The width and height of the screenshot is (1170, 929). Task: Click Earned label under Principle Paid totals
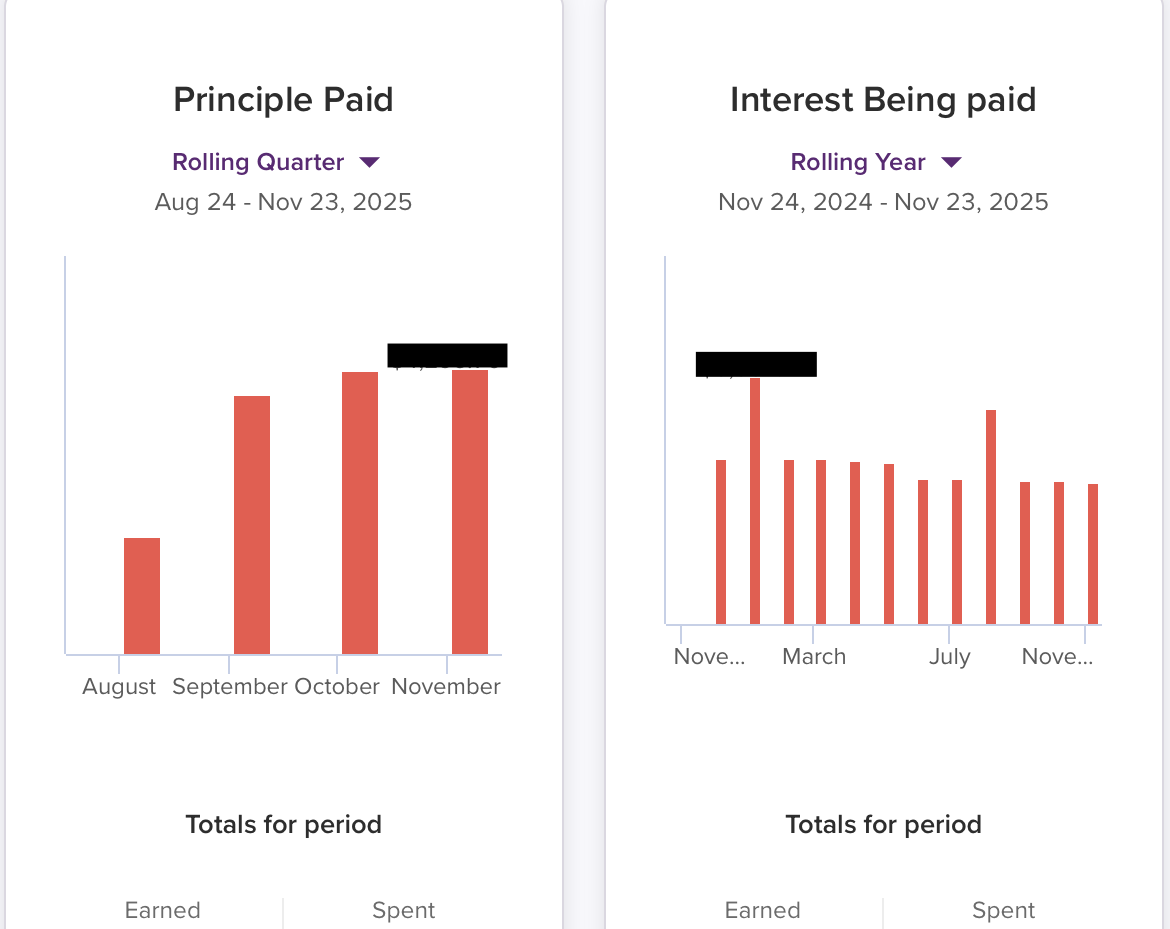click(x=163, y=910)
